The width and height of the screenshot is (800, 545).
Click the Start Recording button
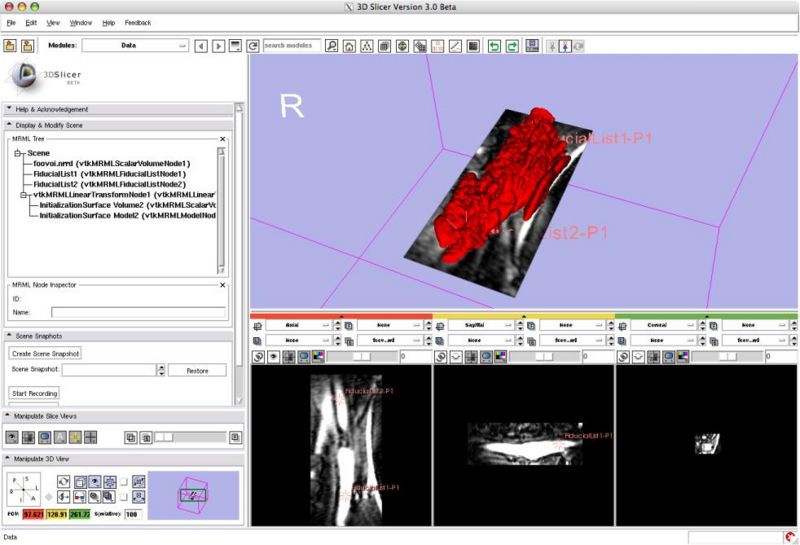click(34, 393)
